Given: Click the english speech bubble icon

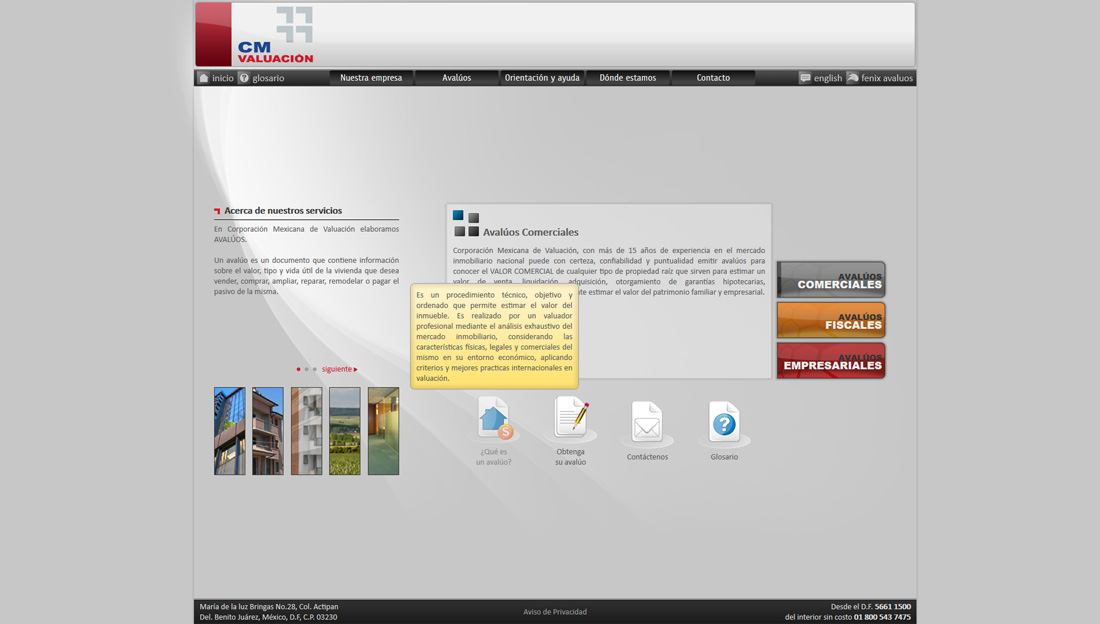Looking at the screenshot, I should (805, 78).
